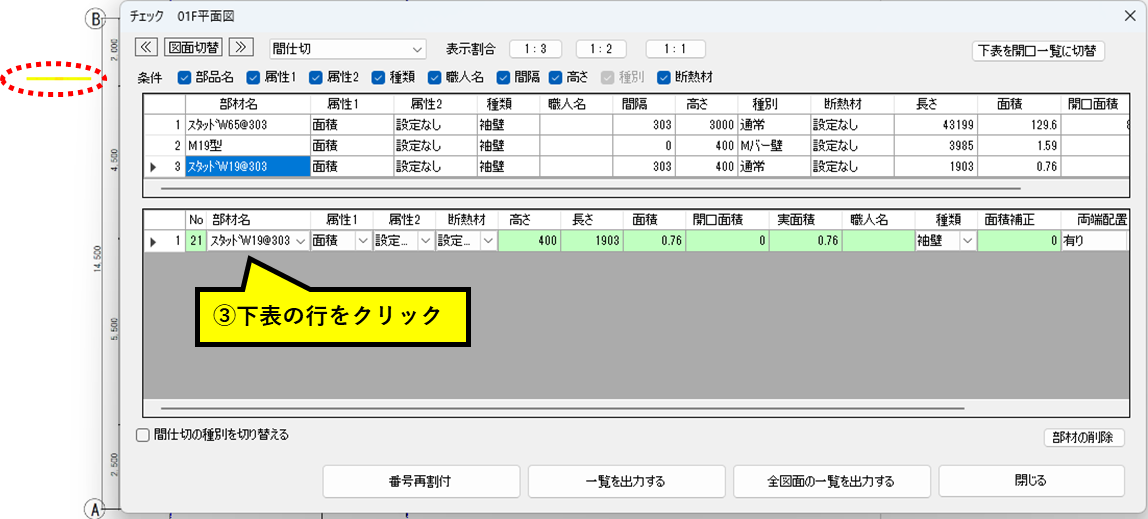Click the 部材の削除 button
1148x519 pixels.
[x=1083, y=438]
